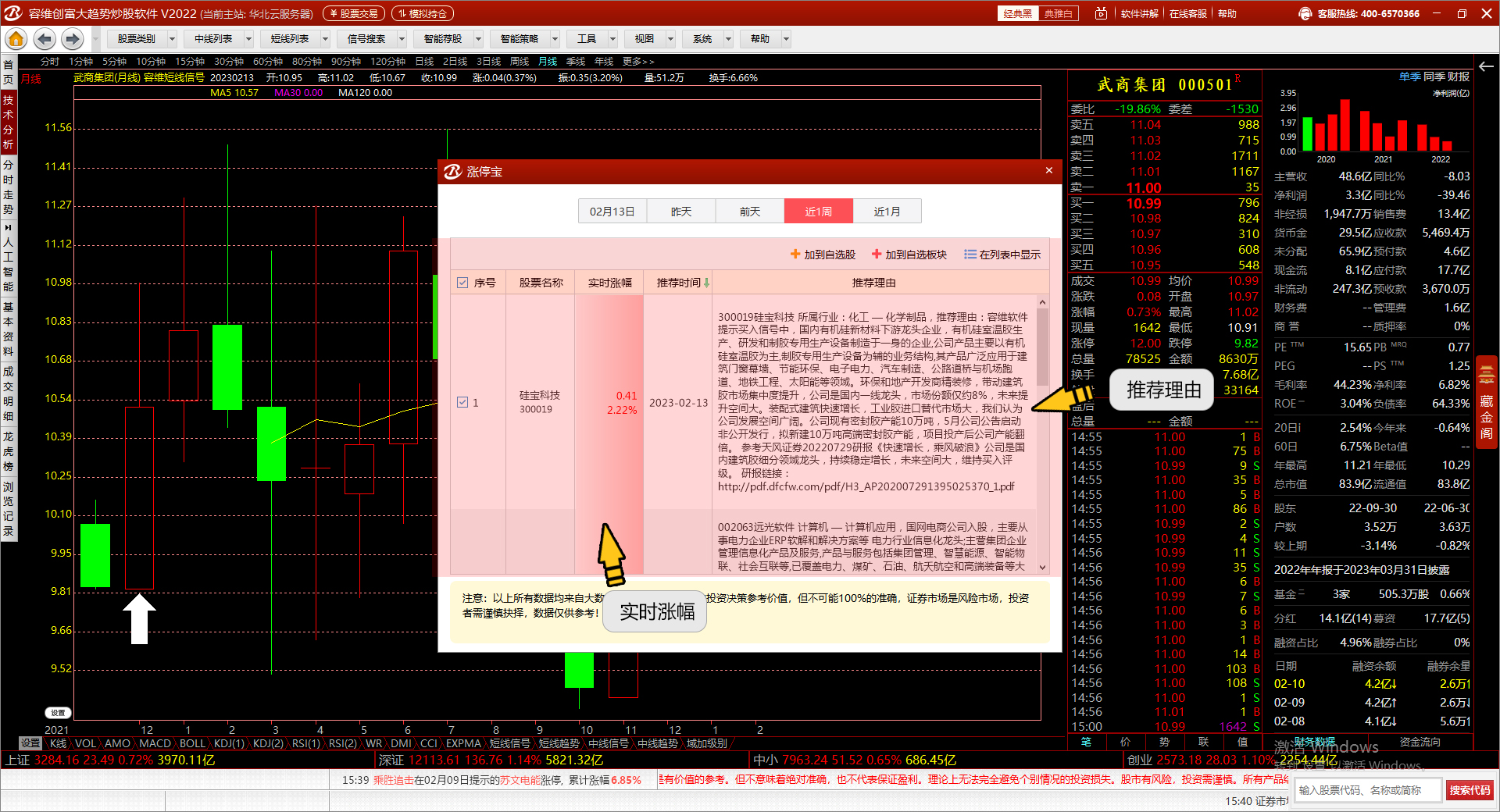The width and height of the screenshot is (1500, 812).
Task: Select the VOL indicator tab
Action: [85, 743]
